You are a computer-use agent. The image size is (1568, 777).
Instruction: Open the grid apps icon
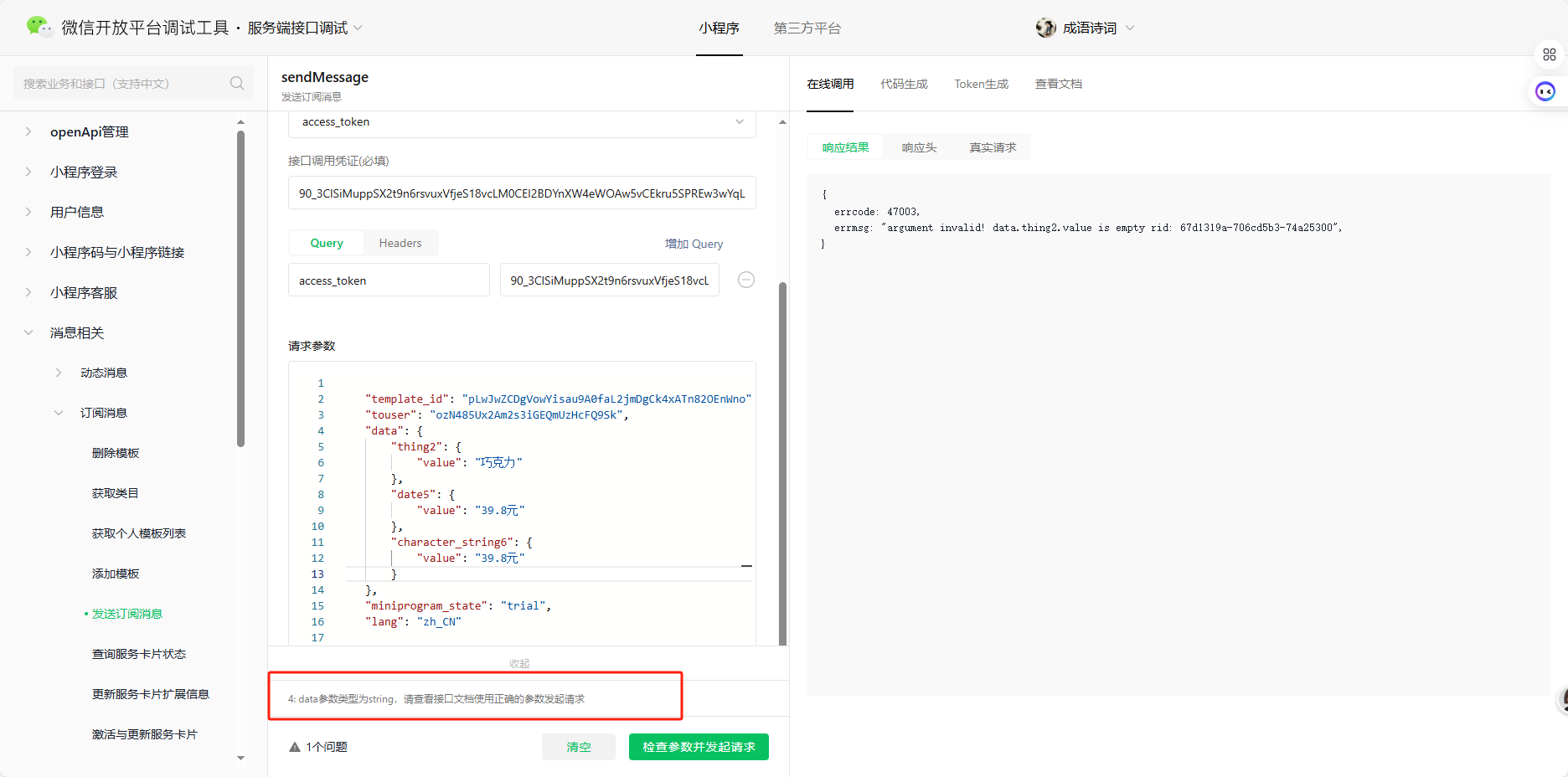click(x=1550, y=54)
